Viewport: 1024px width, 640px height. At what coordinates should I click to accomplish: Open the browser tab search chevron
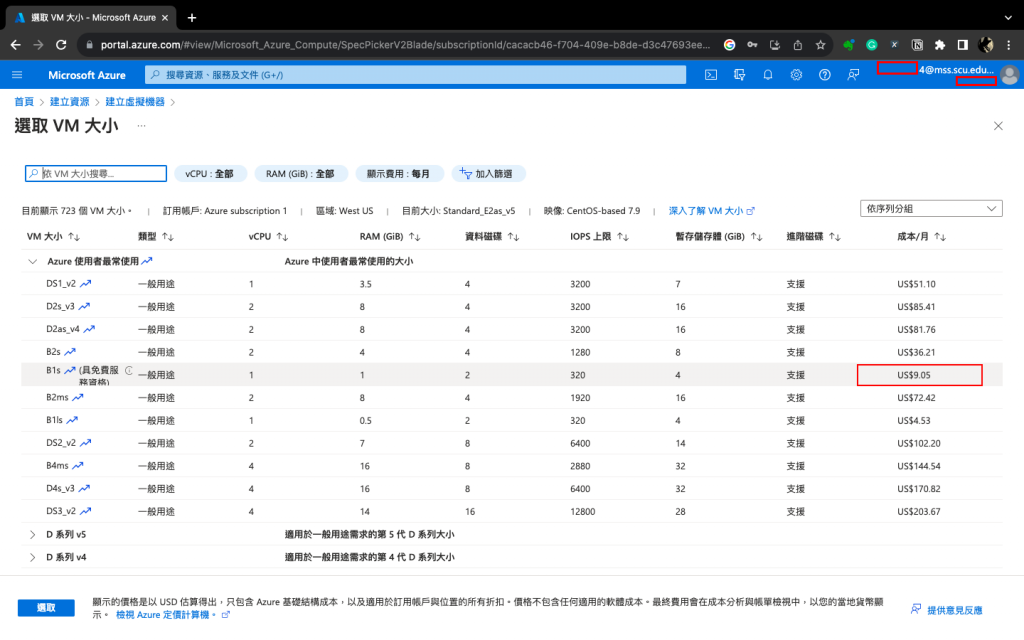pyautogui.click(x=1008, y=18)
